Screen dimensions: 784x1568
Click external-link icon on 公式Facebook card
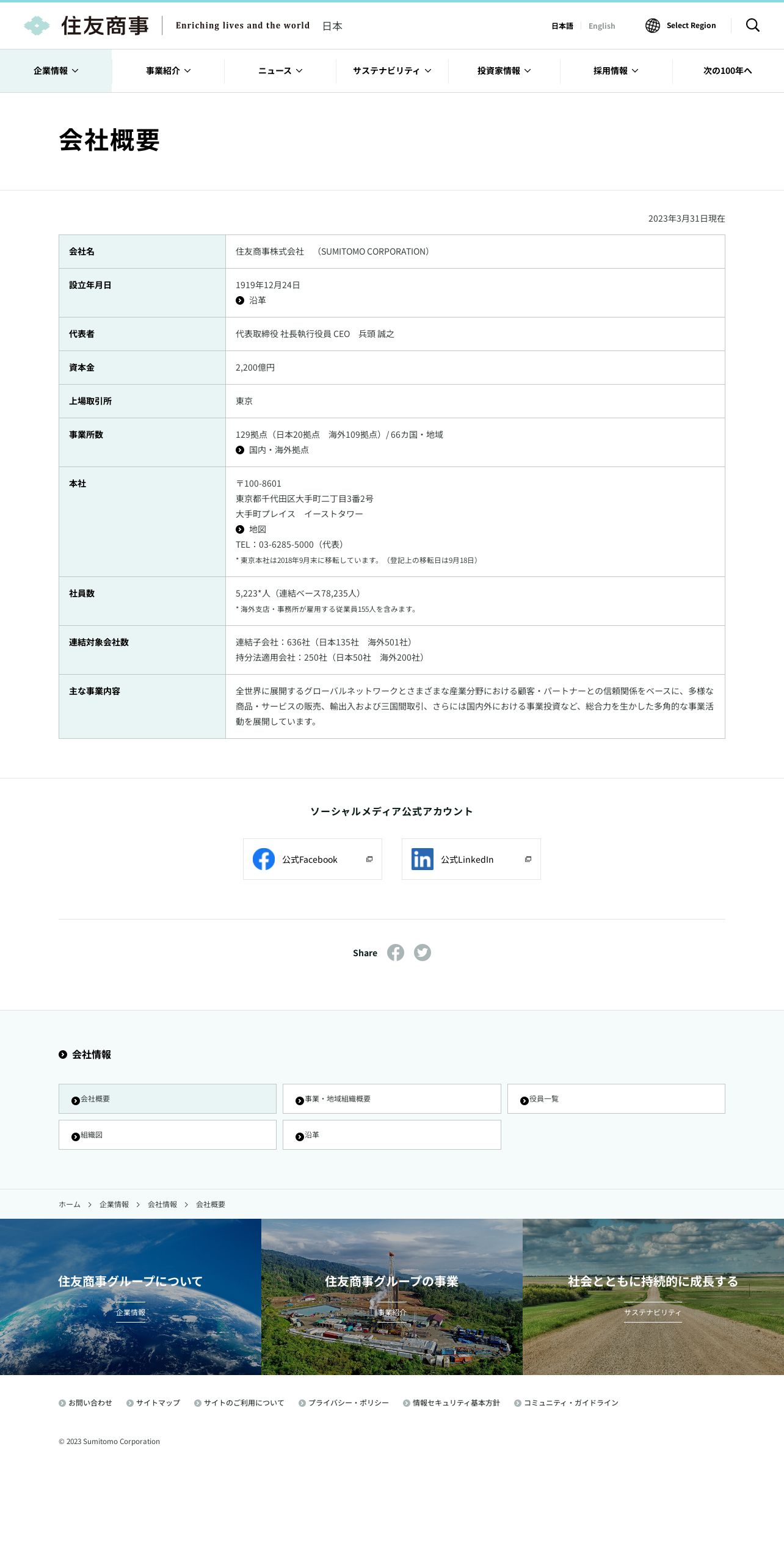tap(369, 859)
